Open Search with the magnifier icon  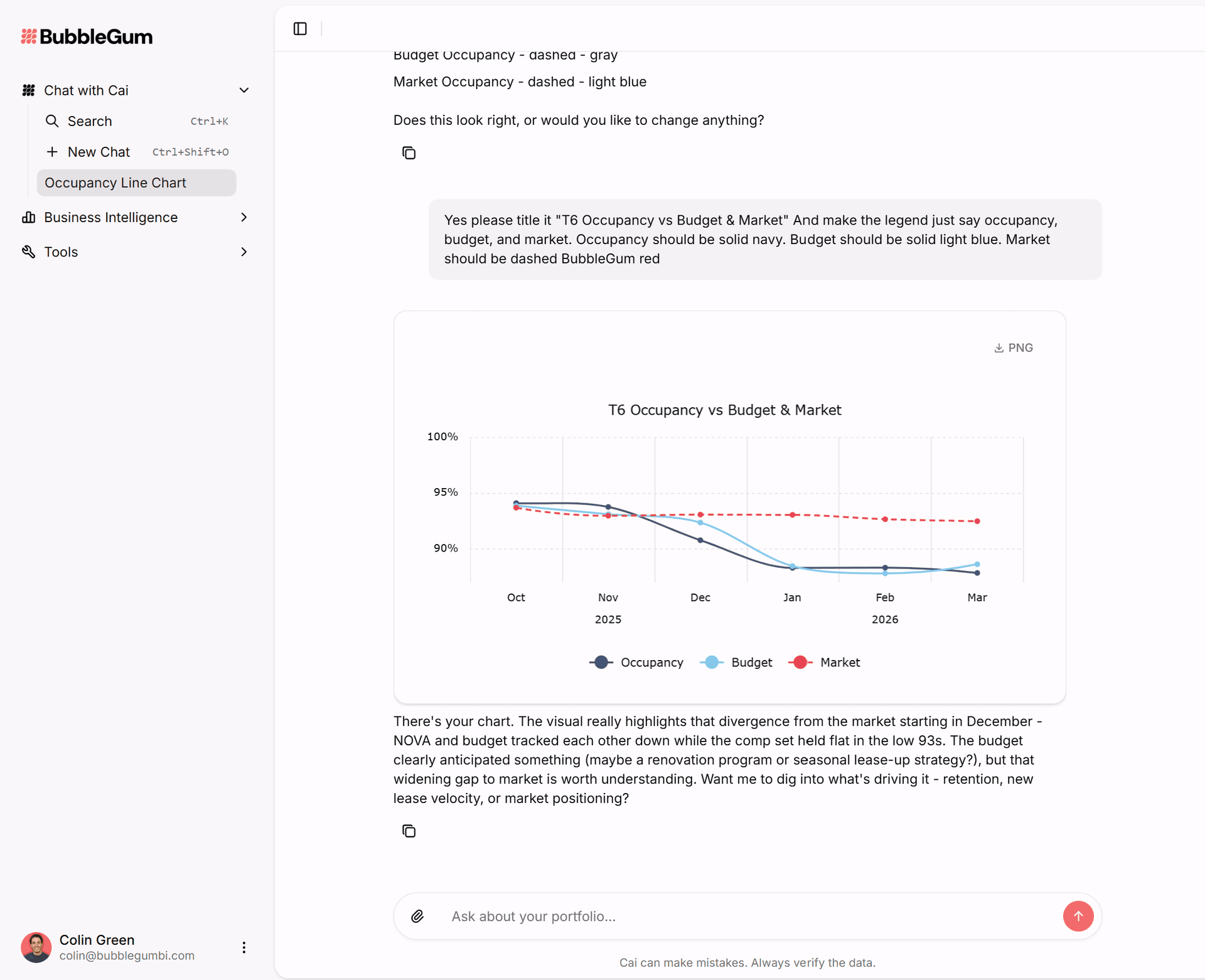[x=53, y=121]
